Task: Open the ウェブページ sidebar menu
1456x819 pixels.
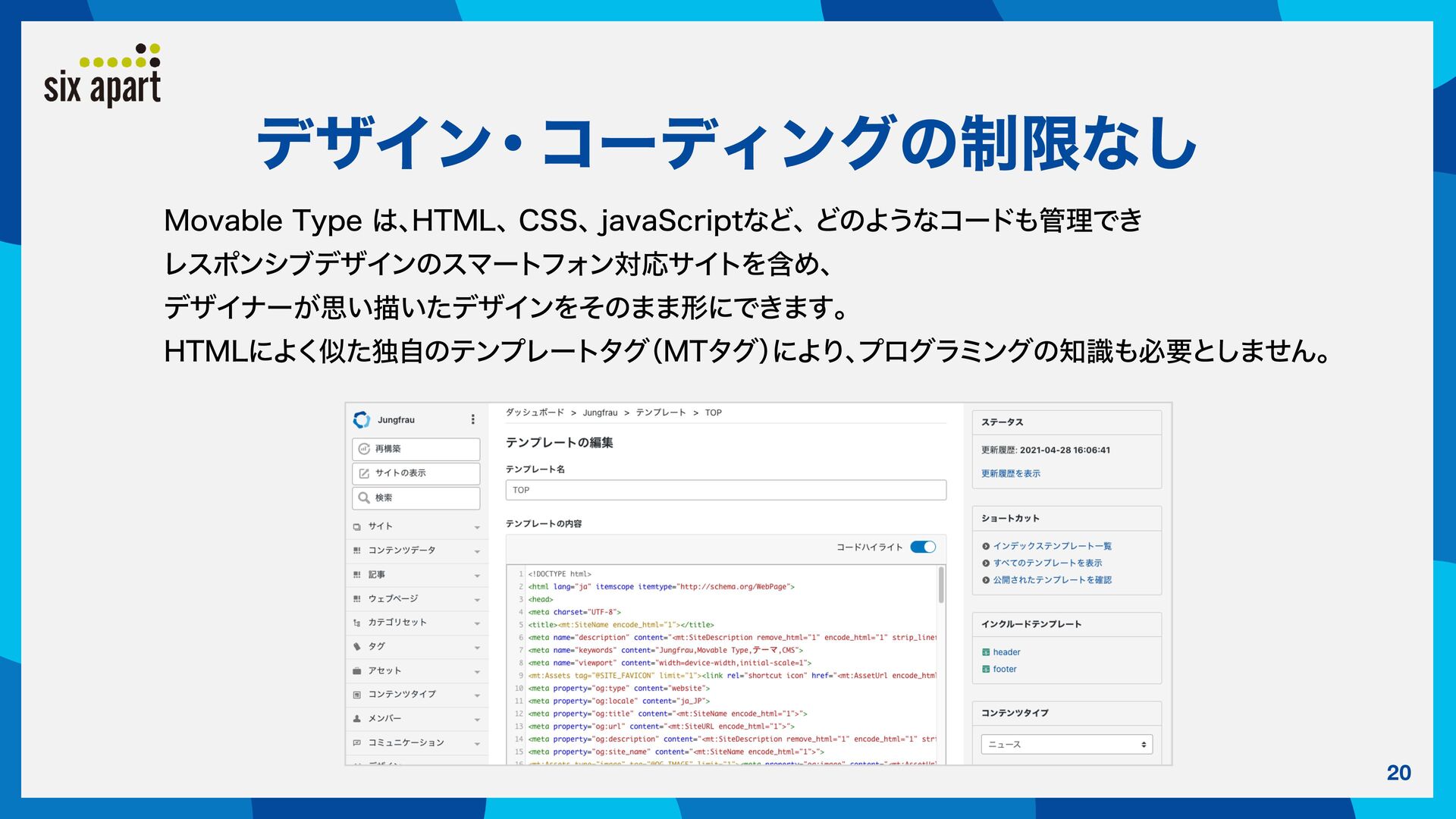Action: (x=416, y=599)
